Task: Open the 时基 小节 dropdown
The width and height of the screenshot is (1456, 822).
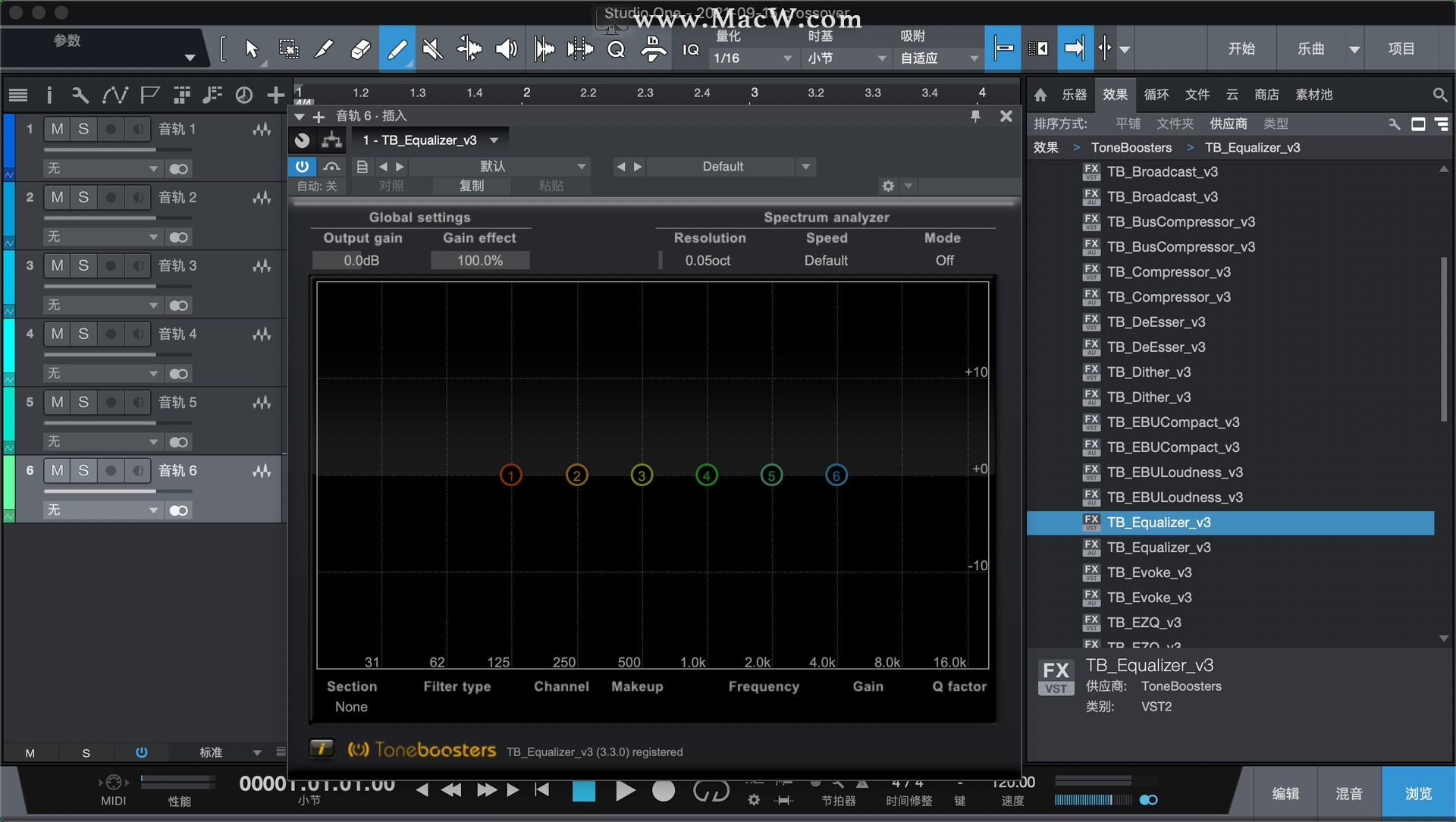Action: (x=846, y=58)
